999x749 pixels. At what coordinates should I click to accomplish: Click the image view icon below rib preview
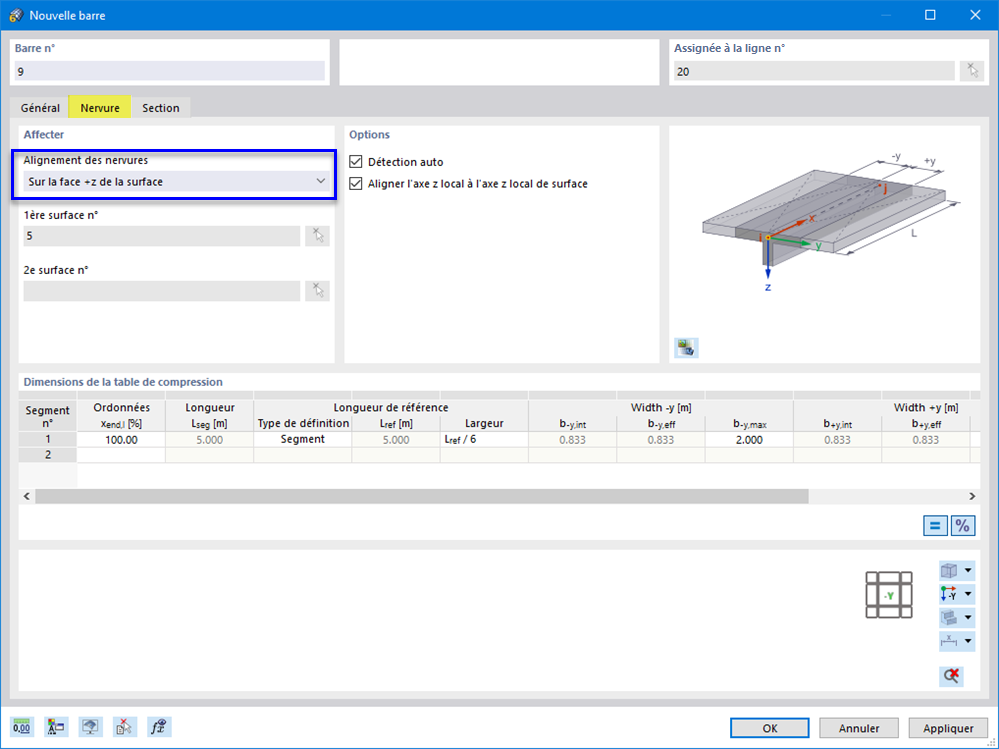686,348
